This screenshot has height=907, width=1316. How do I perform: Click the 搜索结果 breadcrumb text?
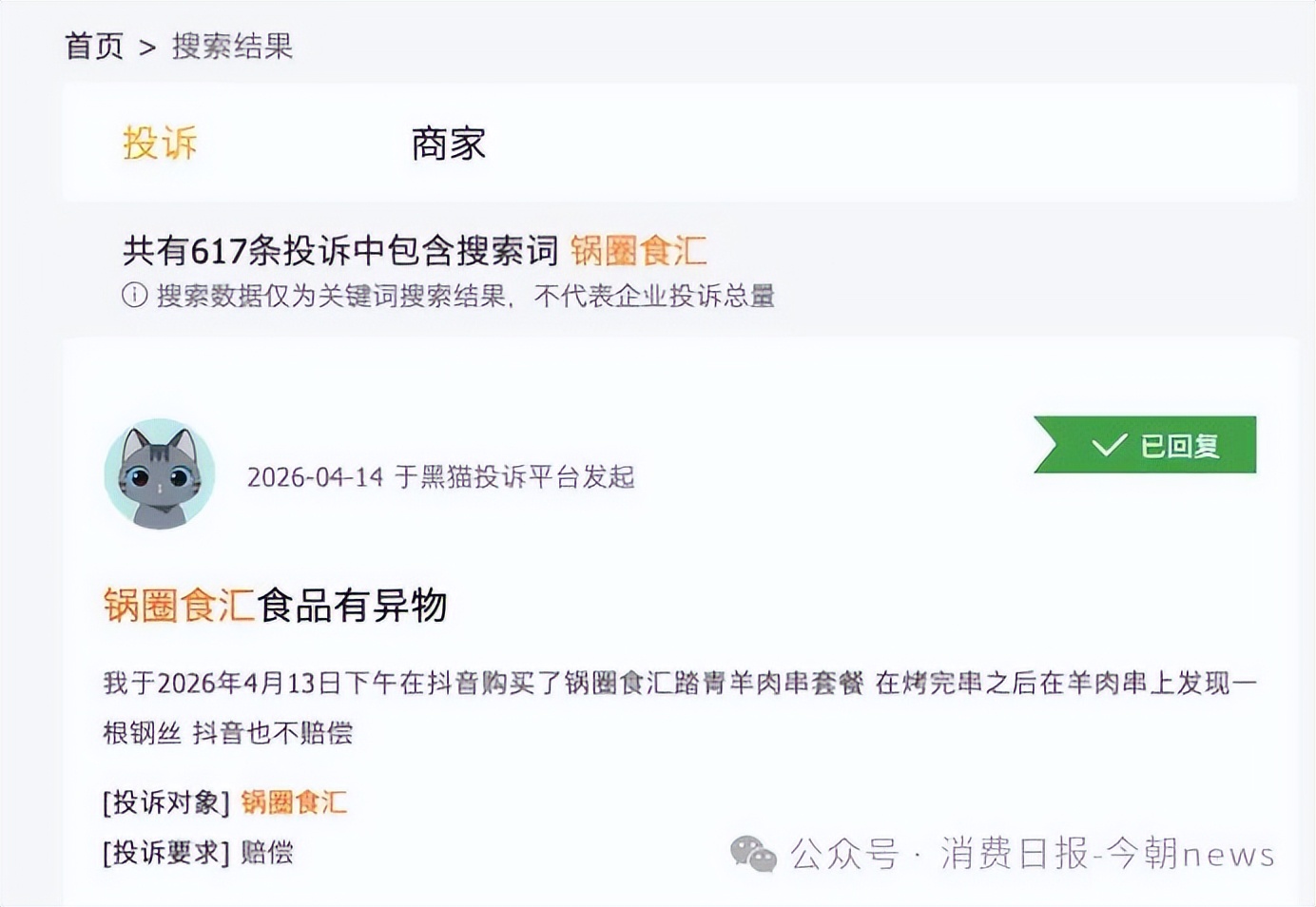pos(232,46)
